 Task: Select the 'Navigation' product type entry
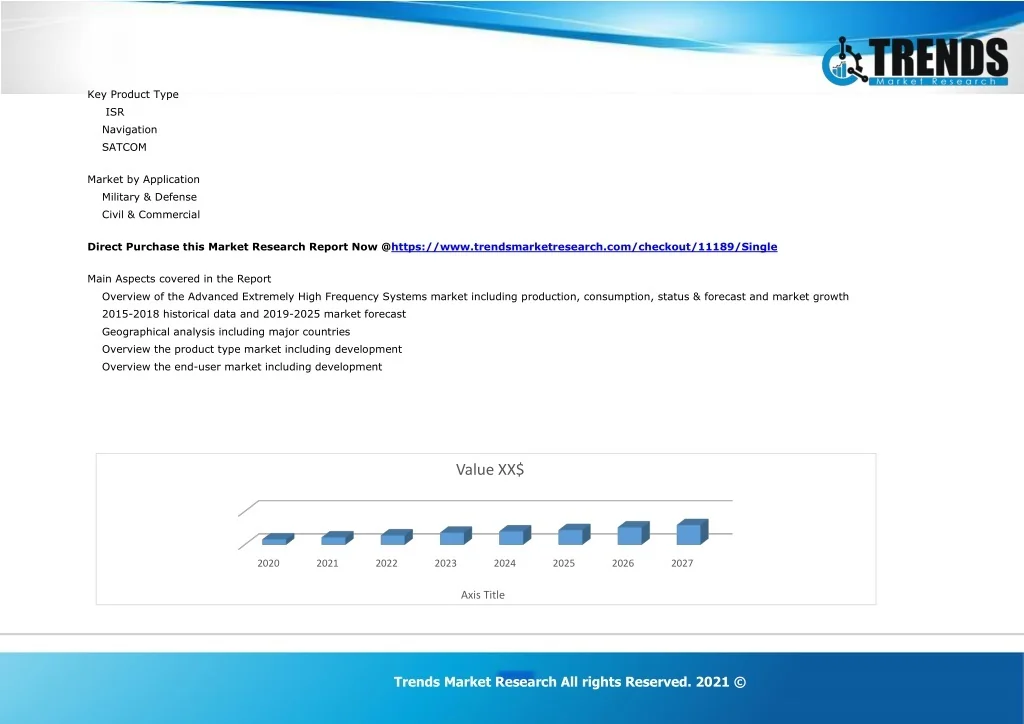point(129,130)
